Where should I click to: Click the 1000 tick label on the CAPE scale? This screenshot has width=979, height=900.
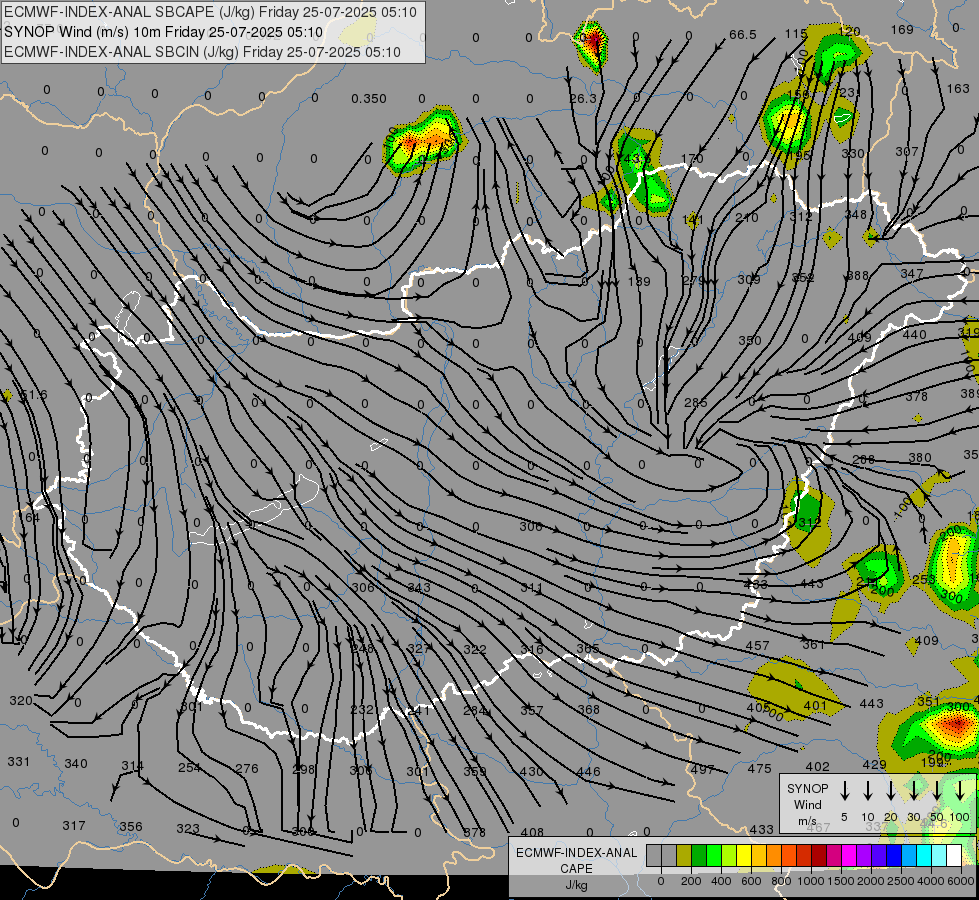coord(810,881)
